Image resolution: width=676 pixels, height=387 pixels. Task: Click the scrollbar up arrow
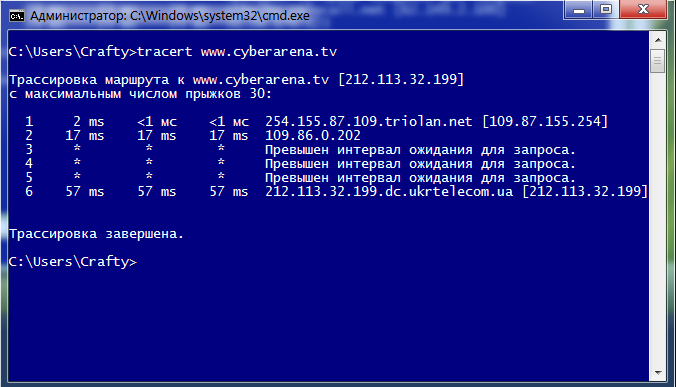click(x=657, y=40)
